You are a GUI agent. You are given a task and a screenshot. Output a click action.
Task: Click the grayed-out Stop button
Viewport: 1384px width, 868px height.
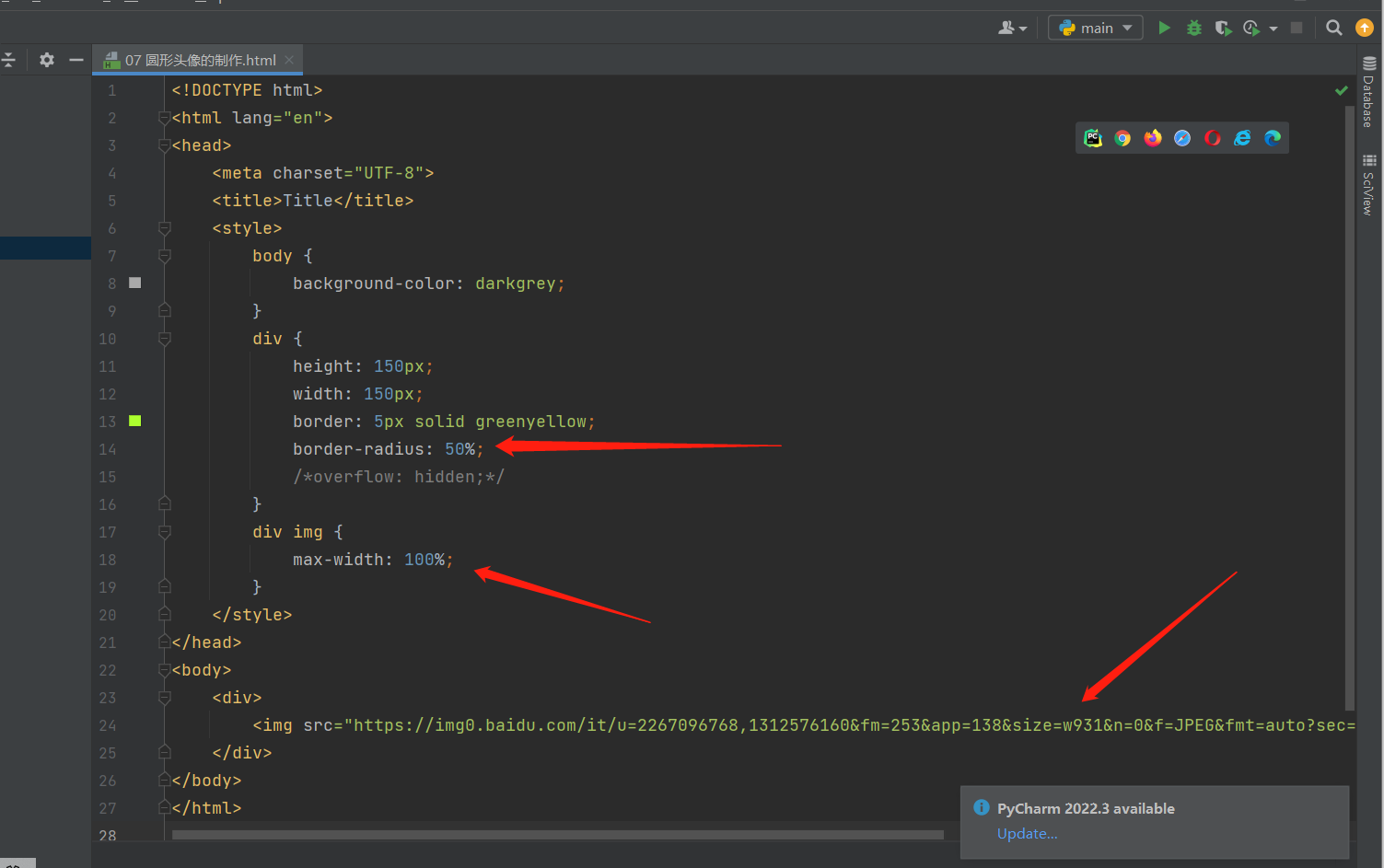click(x=1297, y=28)
